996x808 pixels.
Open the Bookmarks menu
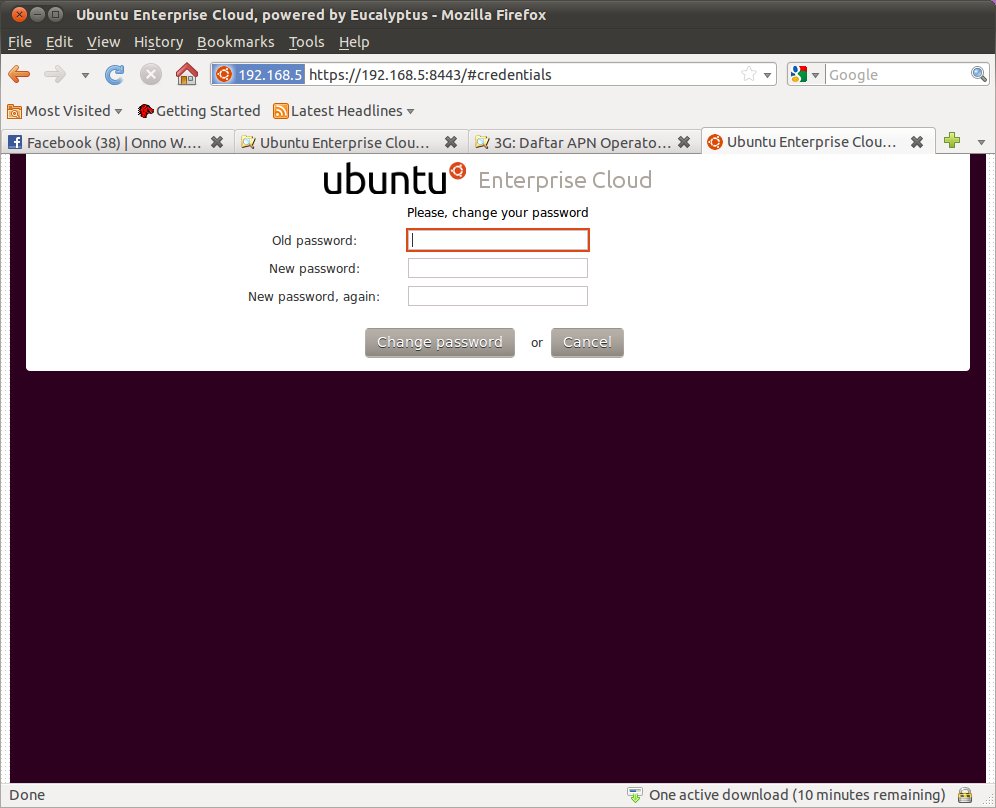tap(235, 42)
